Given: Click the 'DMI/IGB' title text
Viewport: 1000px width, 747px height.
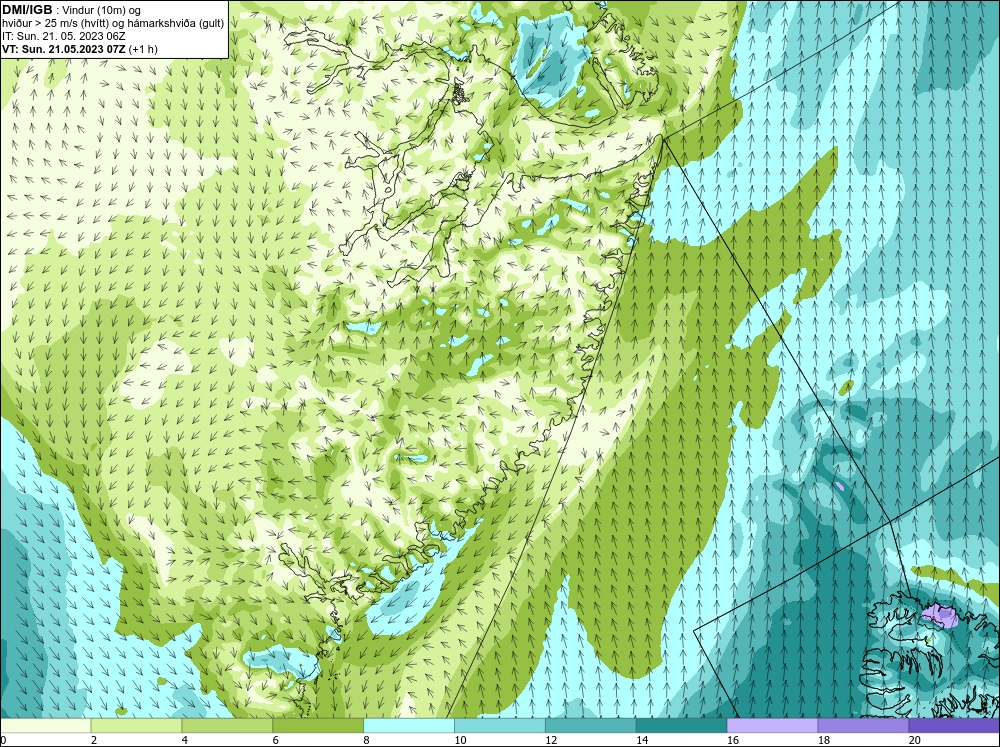Looking at the screenshot, I should tap(27, 10).
